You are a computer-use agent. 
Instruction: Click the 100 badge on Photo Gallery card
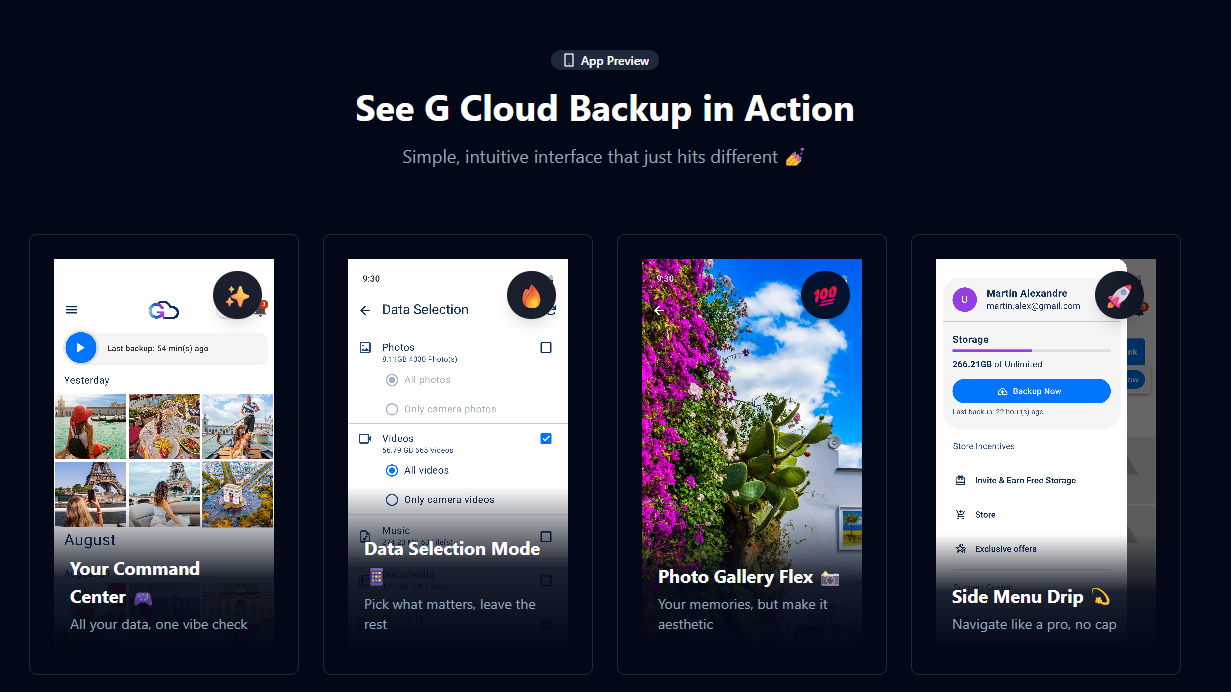[825, 296]
